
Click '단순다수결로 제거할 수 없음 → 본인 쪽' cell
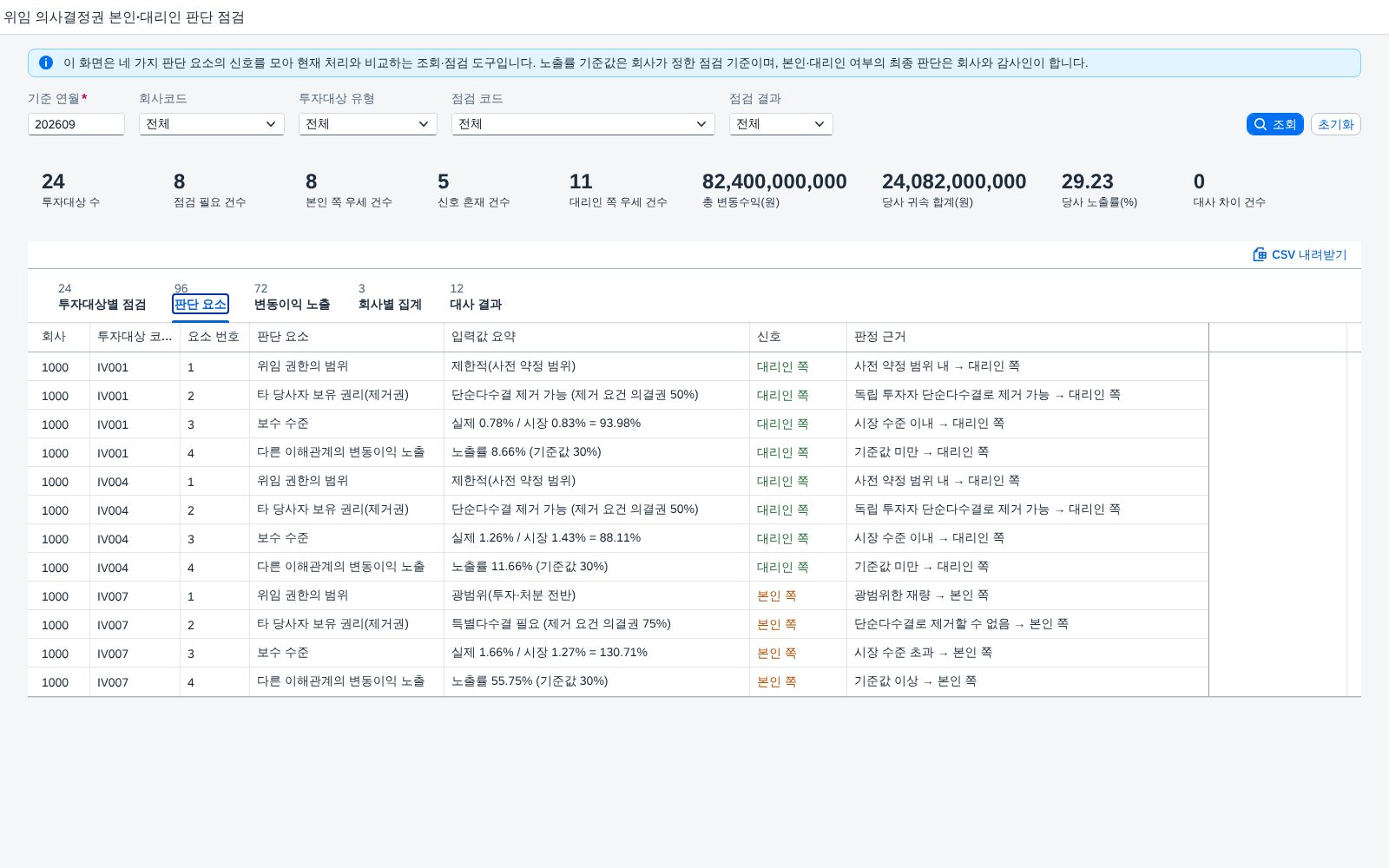click(x=1027, y=624)
